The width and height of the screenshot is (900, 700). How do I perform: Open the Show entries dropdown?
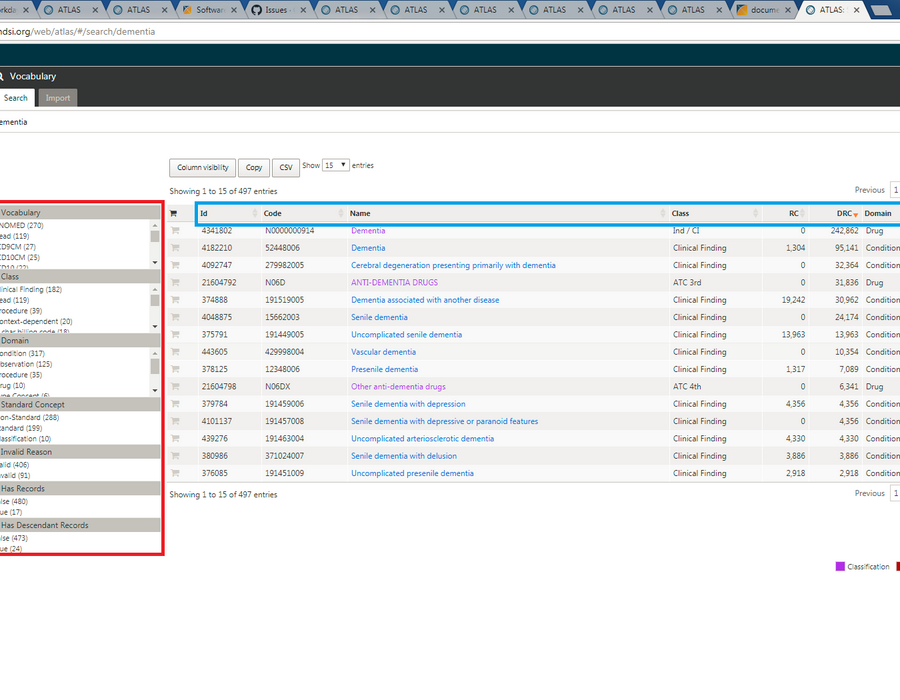coord(335,165)
